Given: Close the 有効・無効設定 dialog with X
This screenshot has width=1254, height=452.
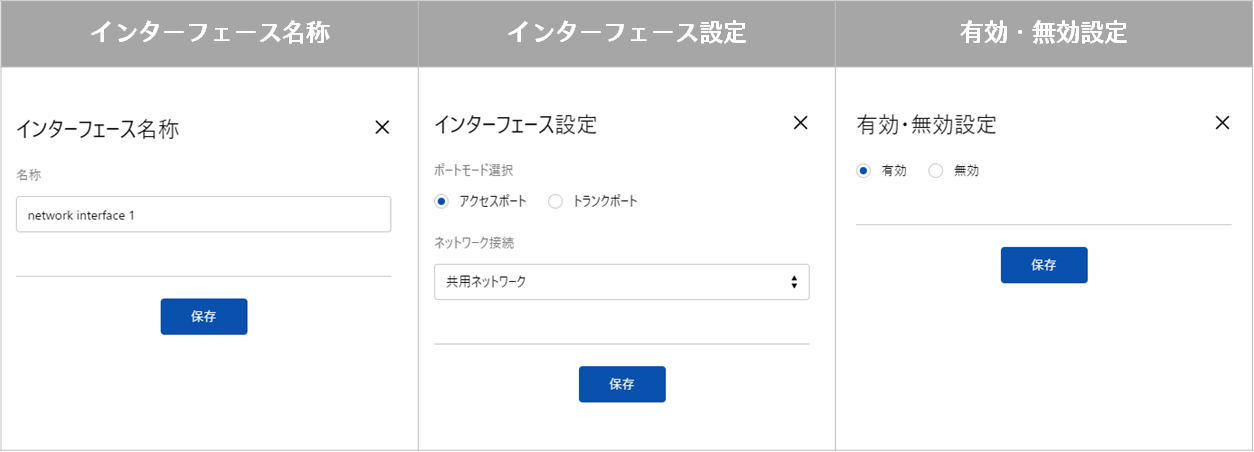Looking at the screenshot, I should point(1222,123).
